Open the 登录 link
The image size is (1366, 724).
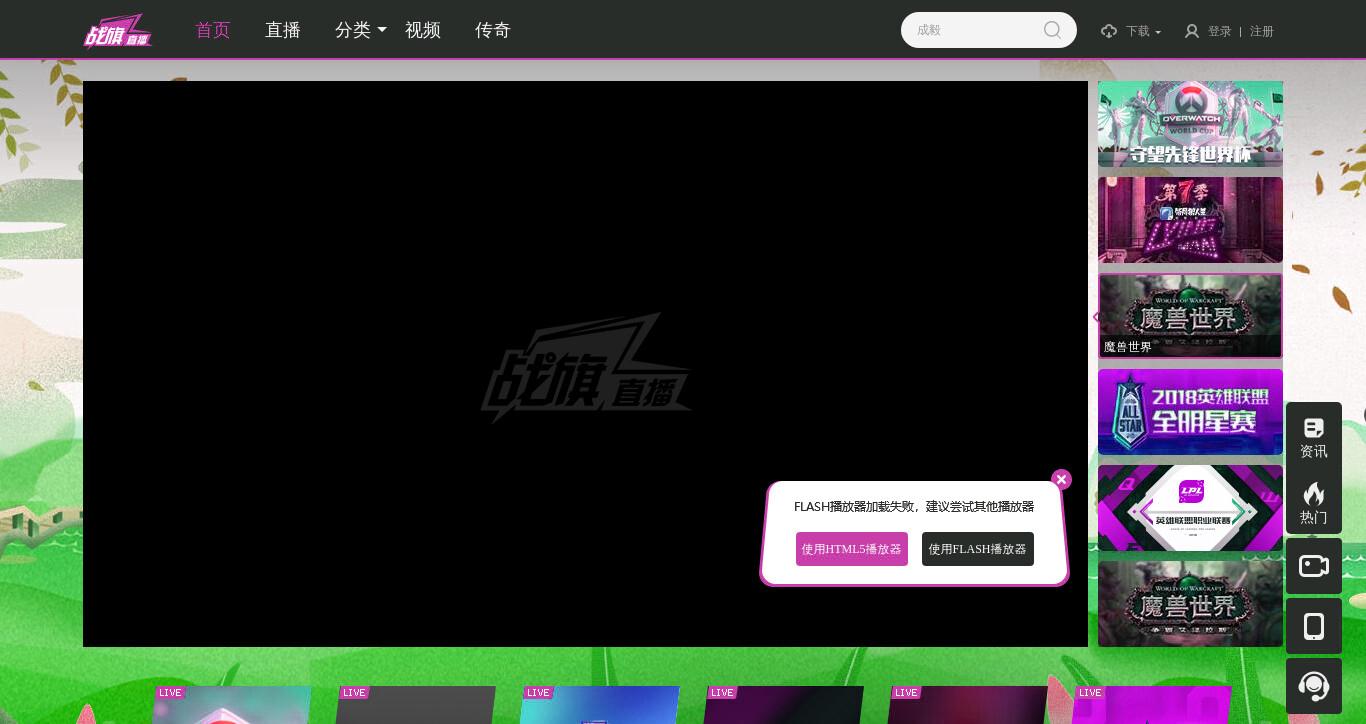pyautogui.click(x=1220, y=31)
